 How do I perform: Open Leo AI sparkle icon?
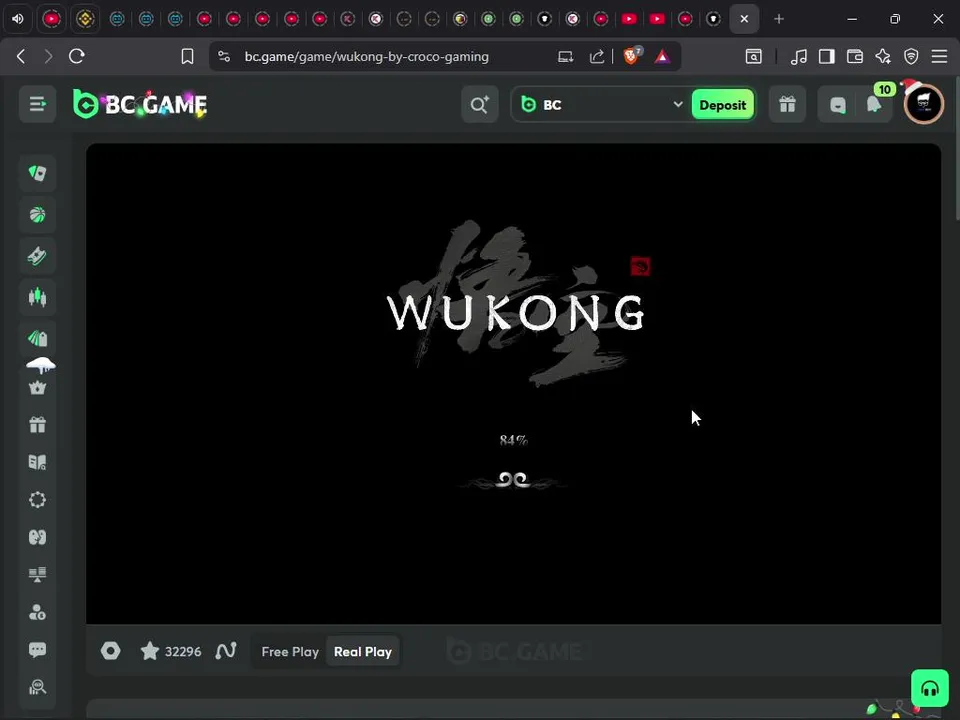coord(883,56)
